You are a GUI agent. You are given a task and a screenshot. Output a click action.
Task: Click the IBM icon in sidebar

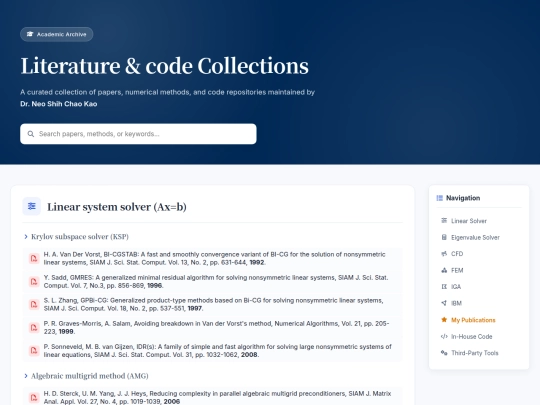[444, 303]
